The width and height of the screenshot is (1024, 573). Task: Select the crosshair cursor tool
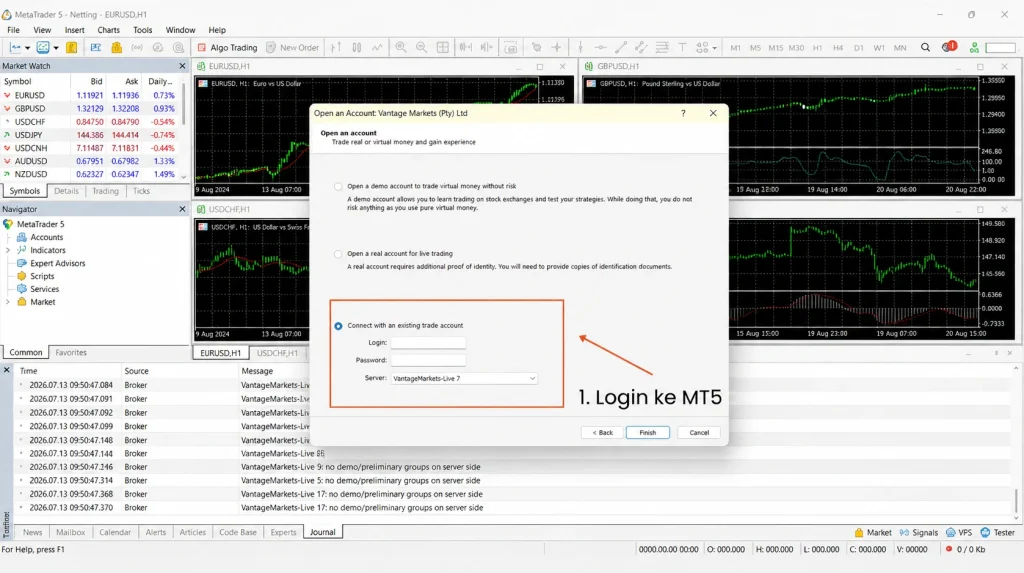click(556, 48)
